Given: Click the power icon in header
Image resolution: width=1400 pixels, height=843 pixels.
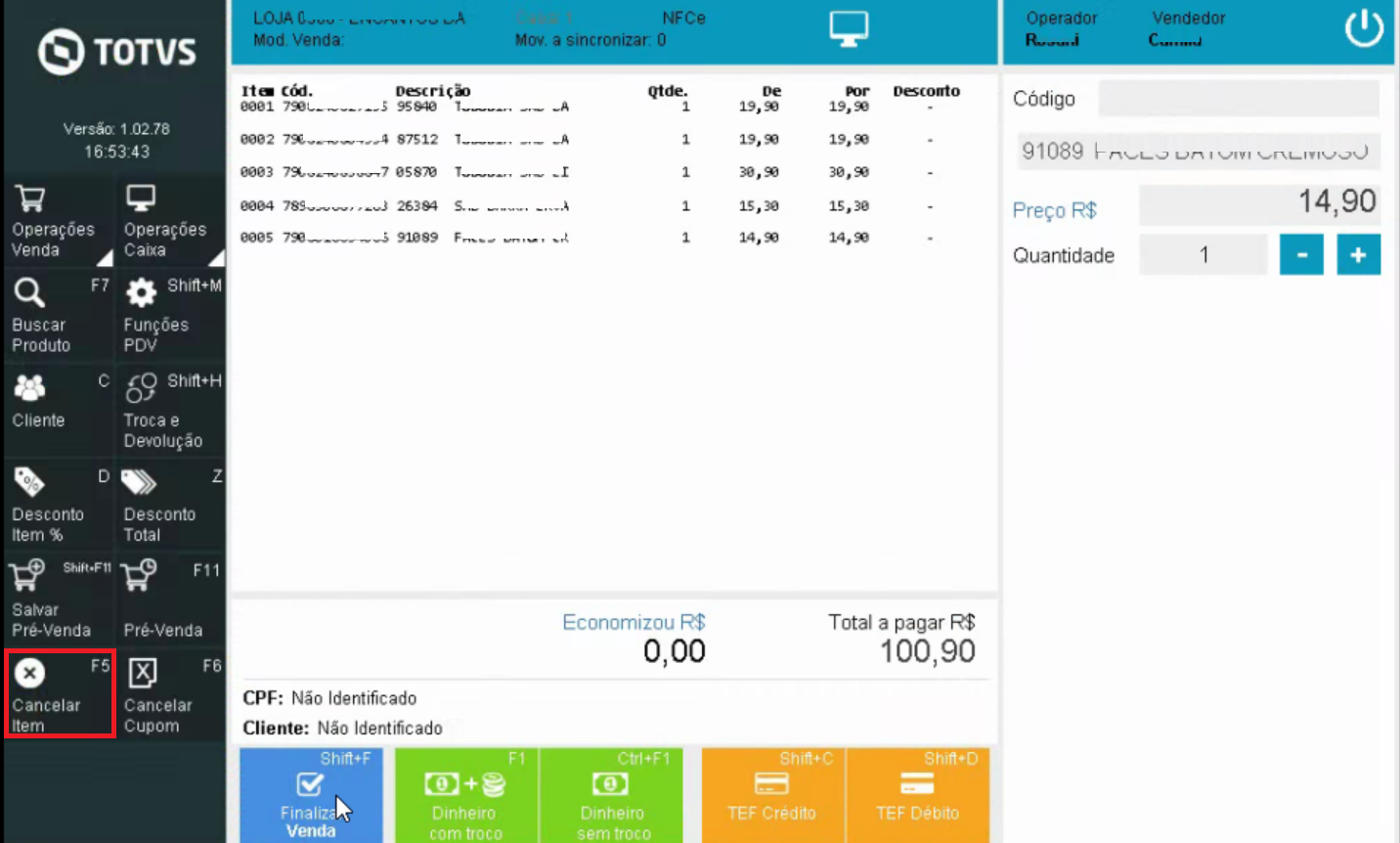Looking at the screenshot, I should pyautogui.click(x=1364, y=28).
